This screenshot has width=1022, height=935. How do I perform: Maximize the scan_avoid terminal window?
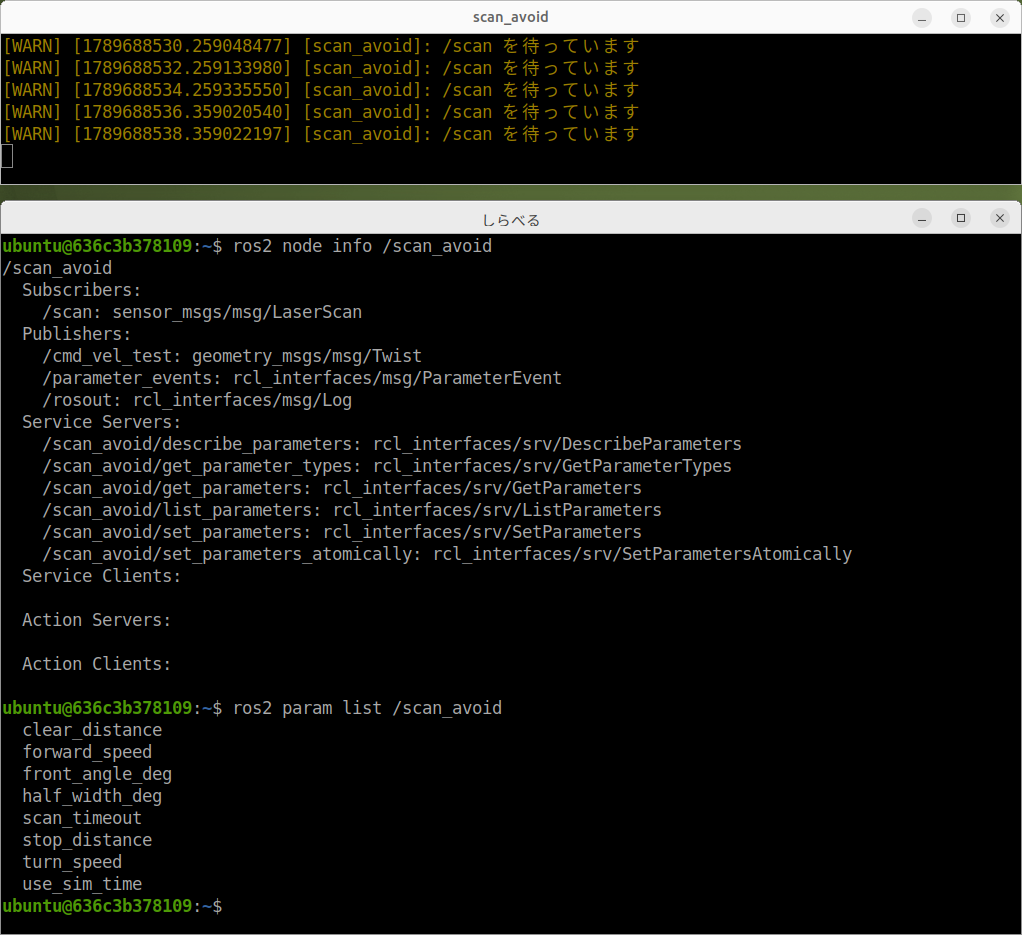(x=961, y=18)
